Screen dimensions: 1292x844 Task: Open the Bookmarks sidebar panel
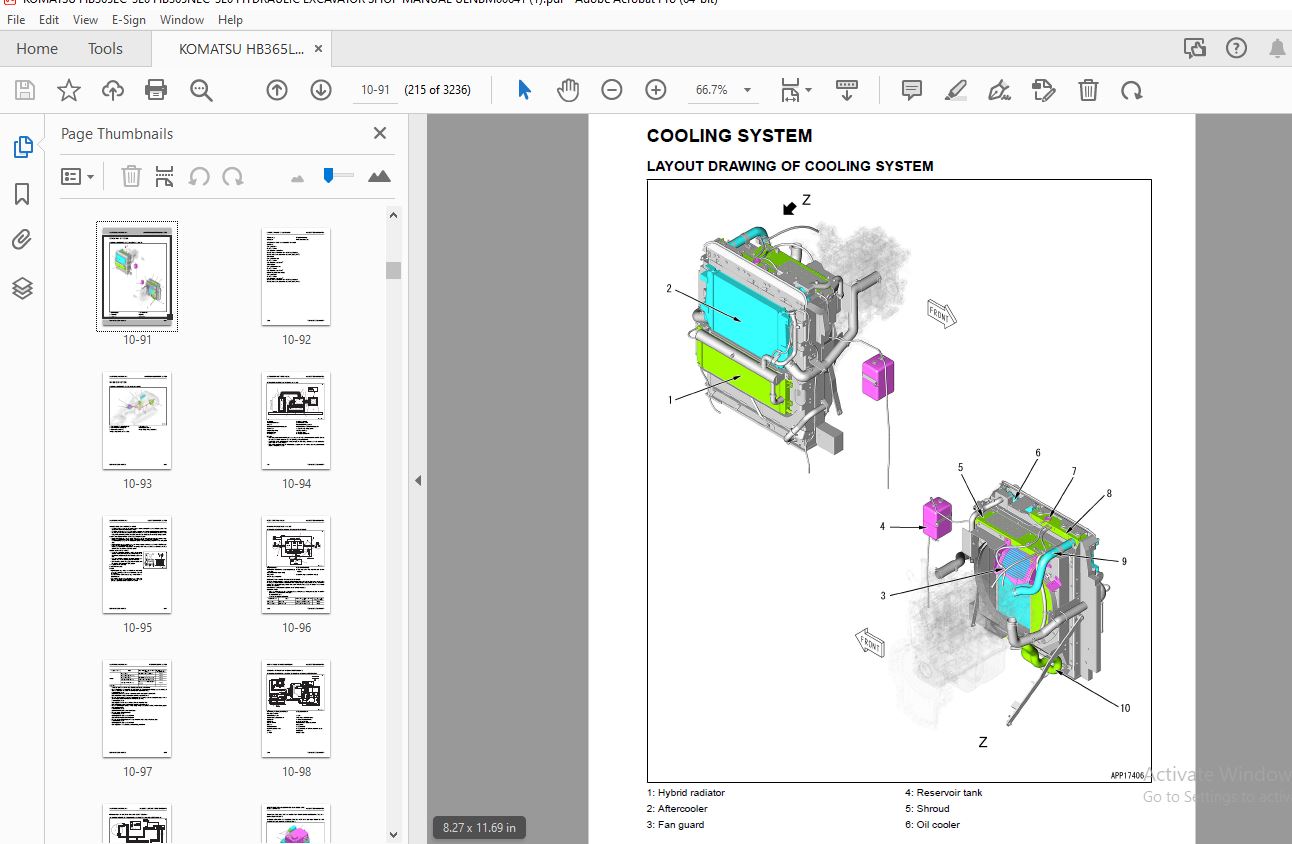click(x=22, y=194)
